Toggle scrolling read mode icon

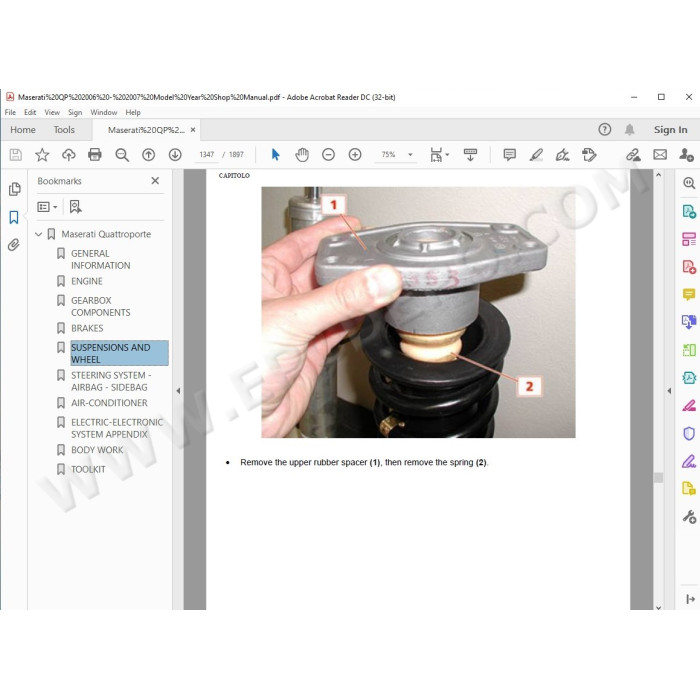pos(470,154)
